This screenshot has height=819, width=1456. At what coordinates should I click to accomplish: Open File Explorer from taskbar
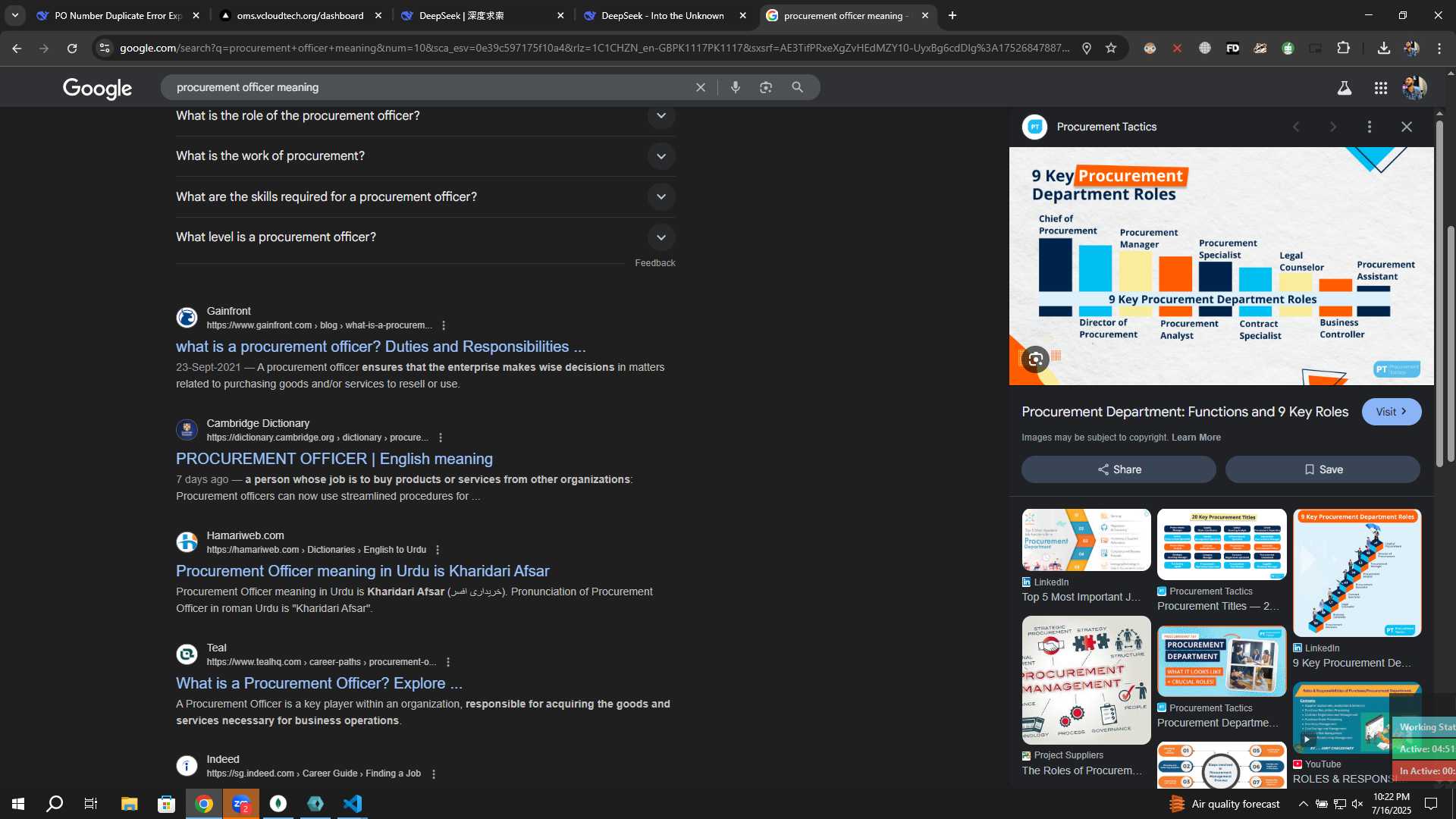click(x=129, y=804)
